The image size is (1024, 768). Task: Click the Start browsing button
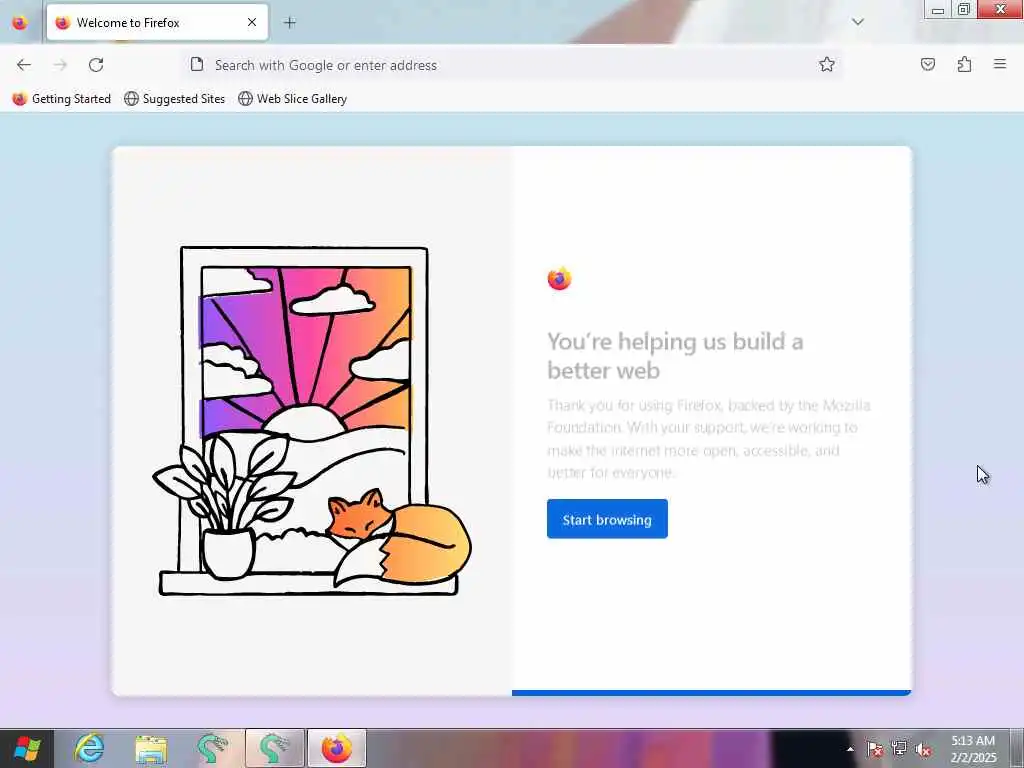point(607,519)
